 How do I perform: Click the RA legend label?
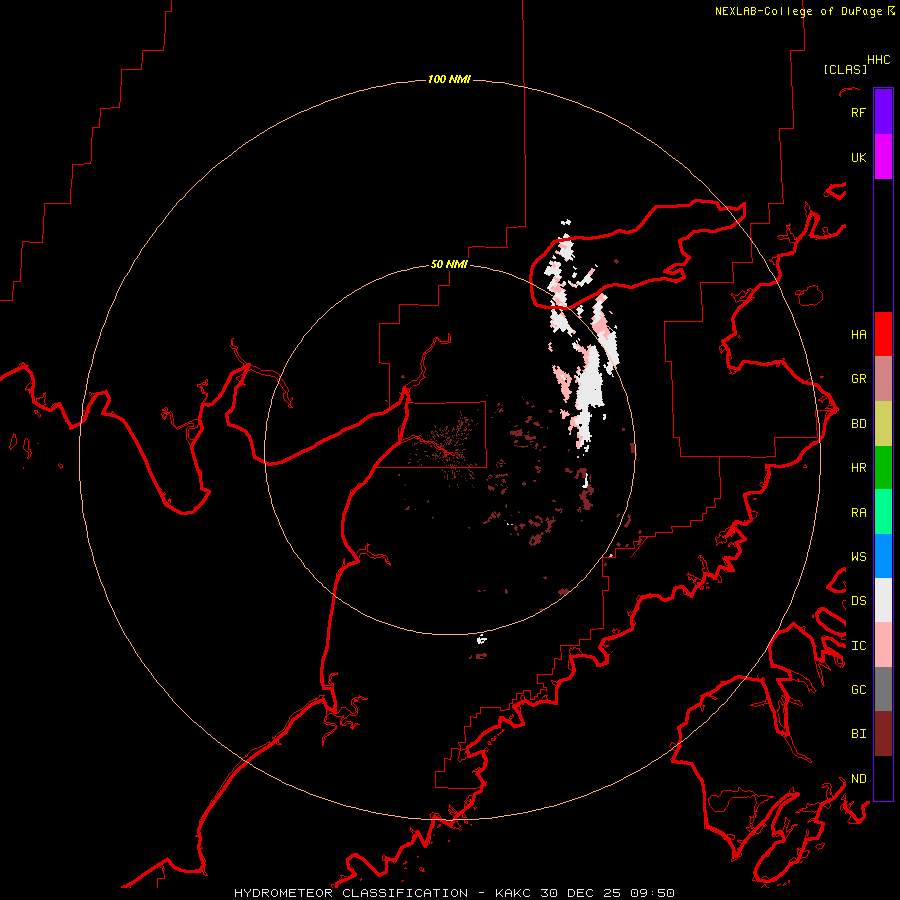(x=858, y=512)
